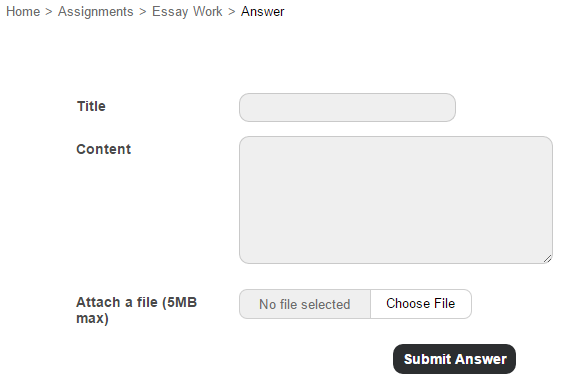569x383 pixels.
Task: Click the Content field label
Action: pos(103,149)
